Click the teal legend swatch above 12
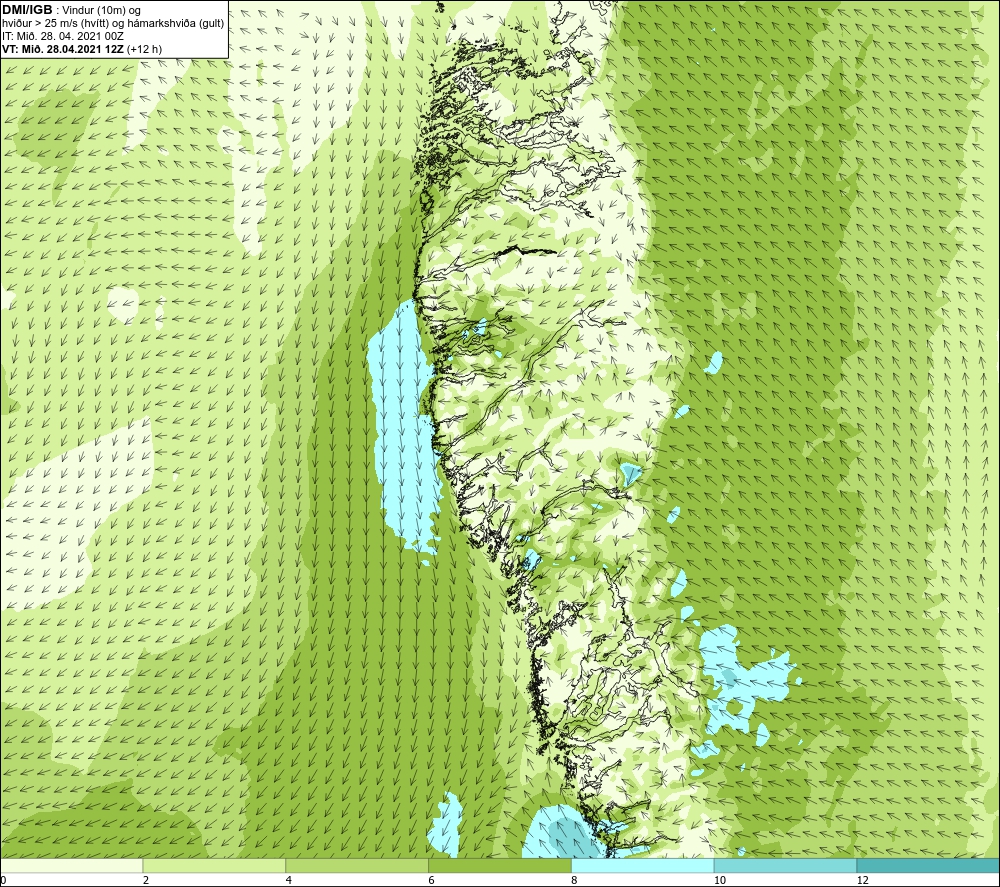Viewport: 1000px width, 887px height. pos(928,865)
